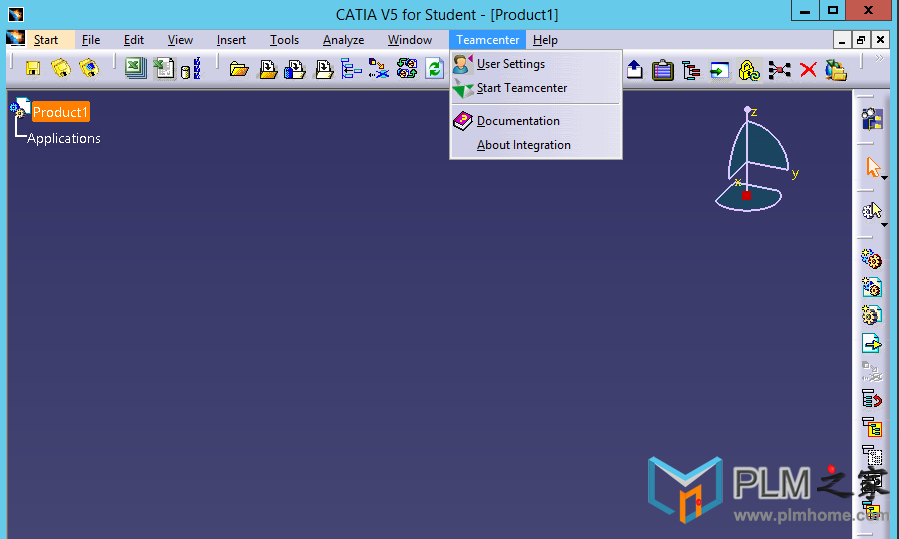The height and width of the screenshot is (539, 899).
Task: Click the red and cyan hierarchy tree icon
Action: tap(691, 71)
